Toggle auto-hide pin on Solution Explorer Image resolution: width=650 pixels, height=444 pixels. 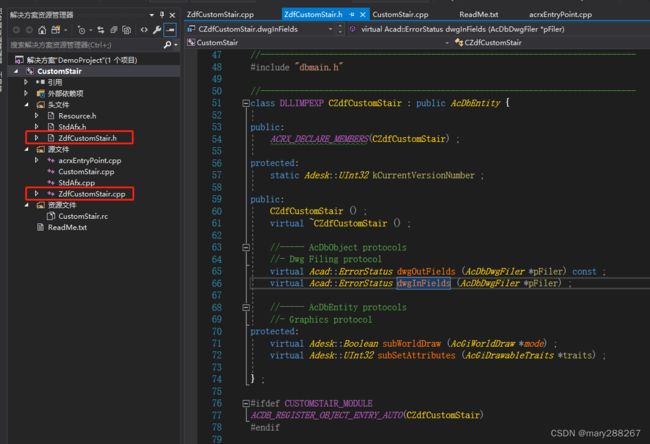click(x=162, y=15)
